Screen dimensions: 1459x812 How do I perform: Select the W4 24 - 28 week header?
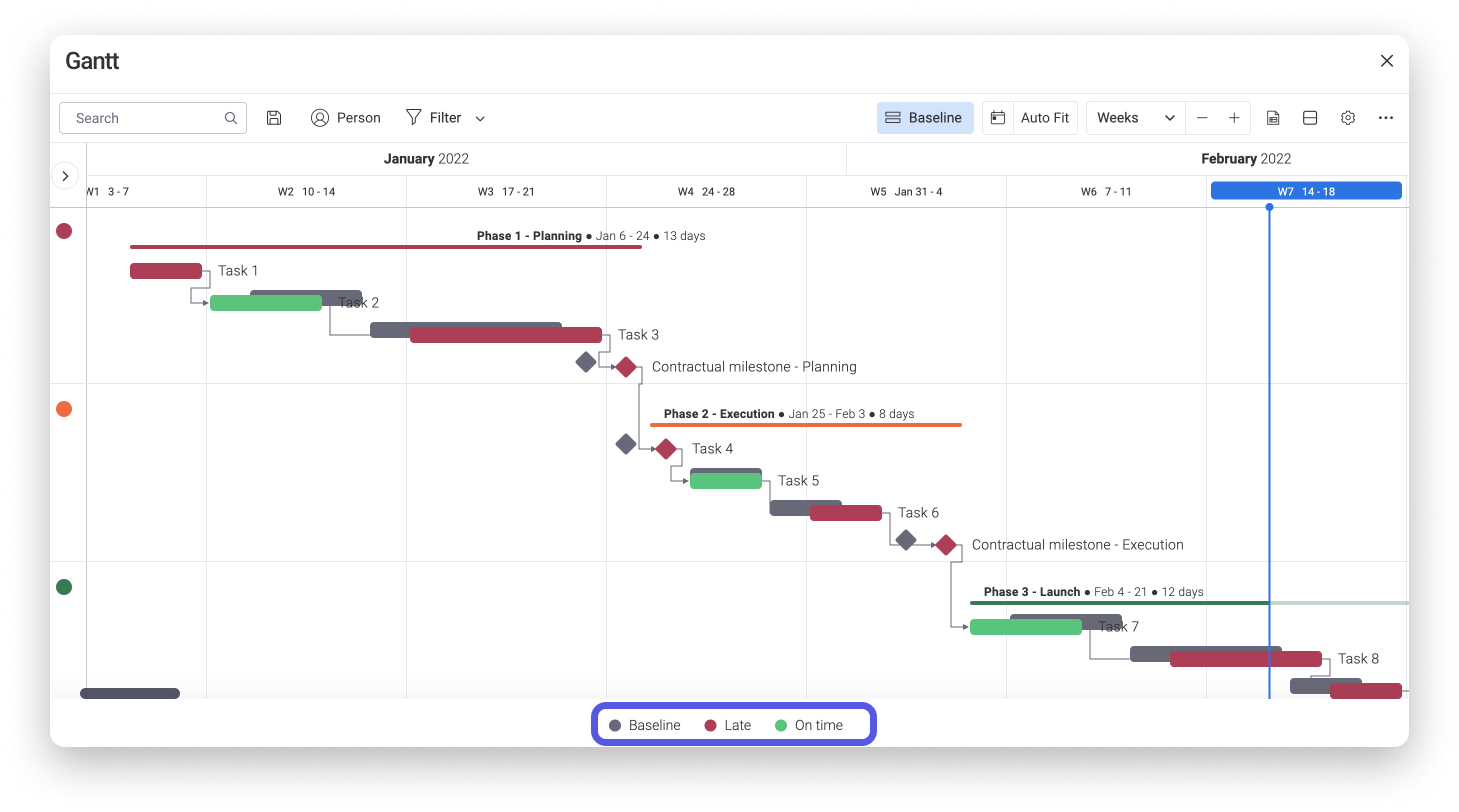coord(705,191)
